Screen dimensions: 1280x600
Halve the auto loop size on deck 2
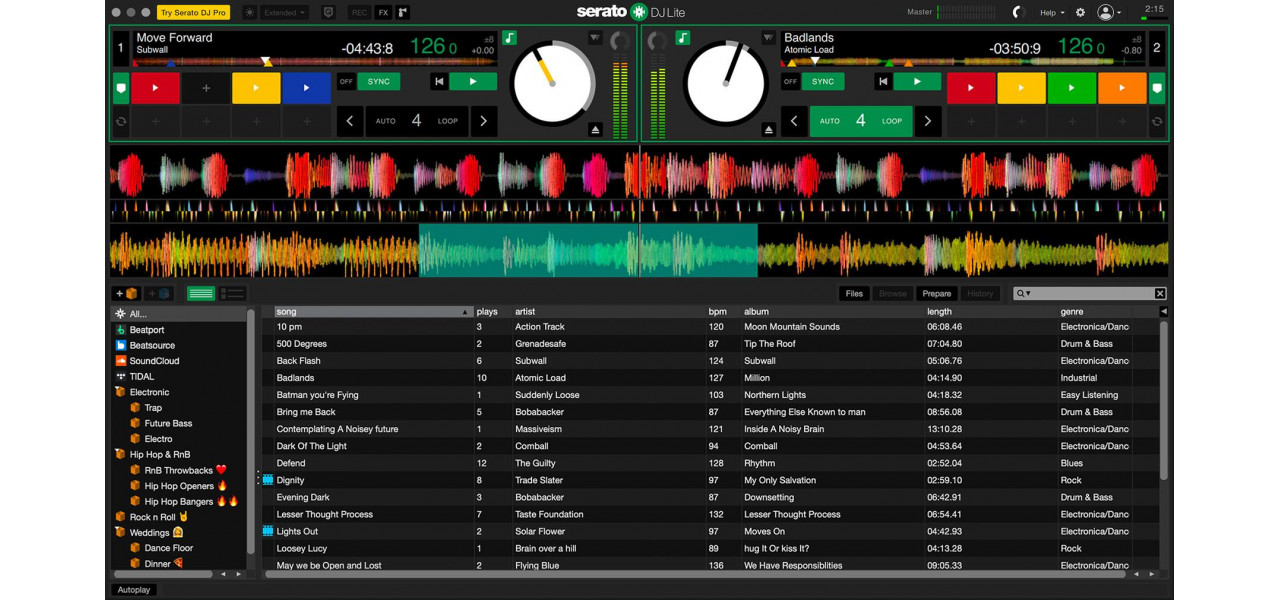click(x=794, y=121)
